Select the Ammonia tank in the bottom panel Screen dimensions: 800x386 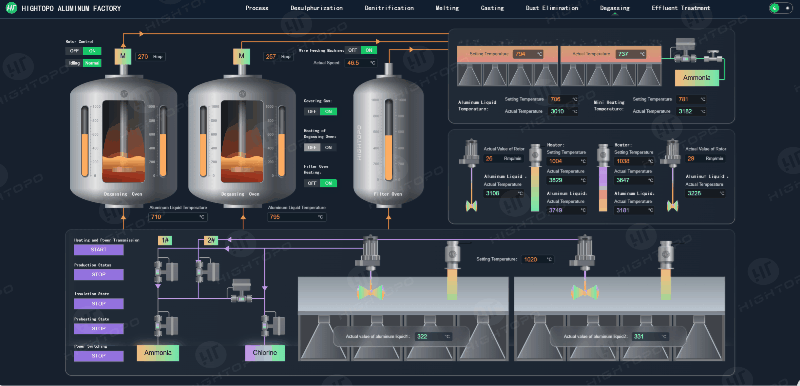(x=158, y=353)
